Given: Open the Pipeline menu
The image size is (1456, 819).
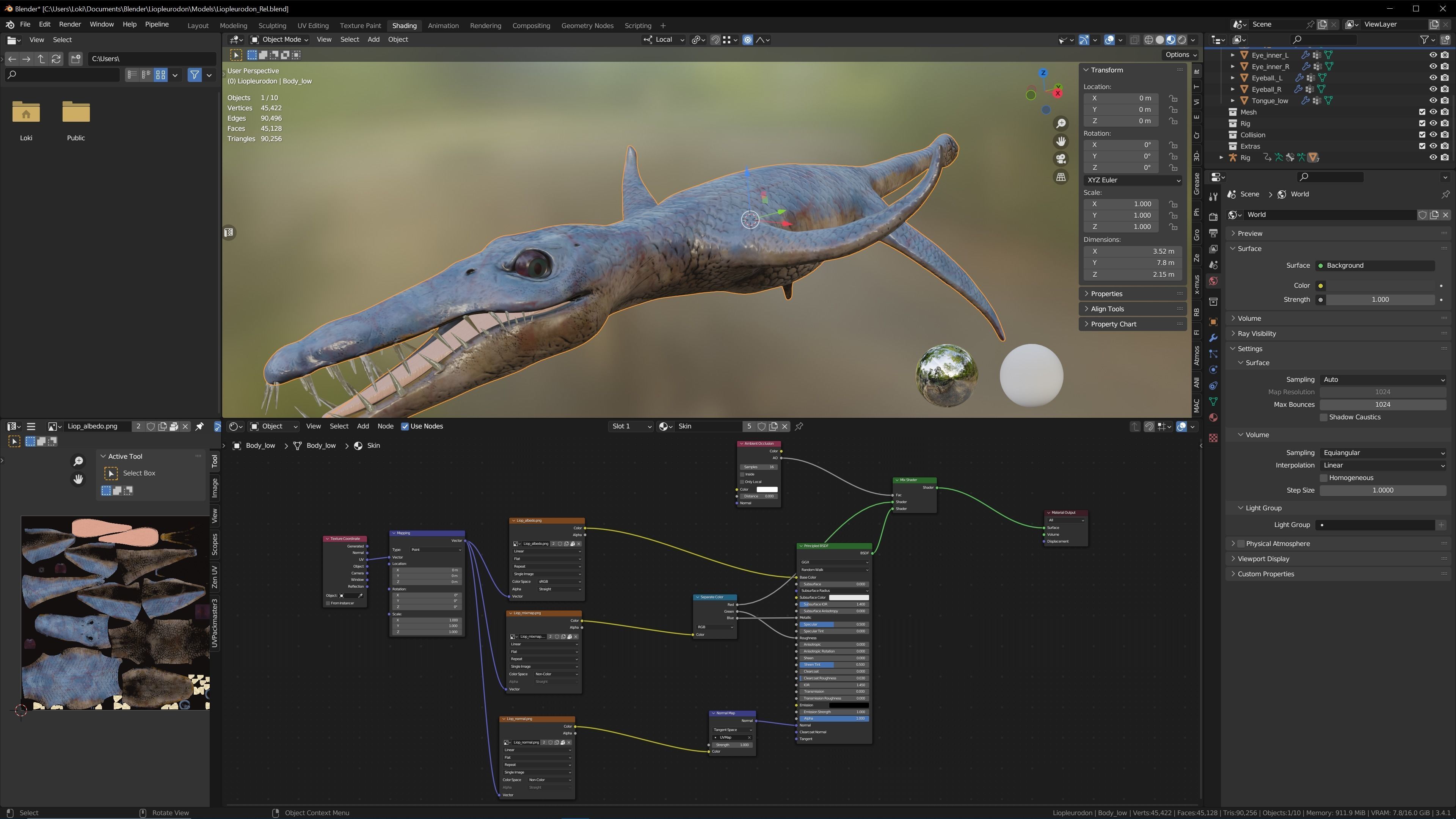Looking at the screenshot, I should (157, 24).
